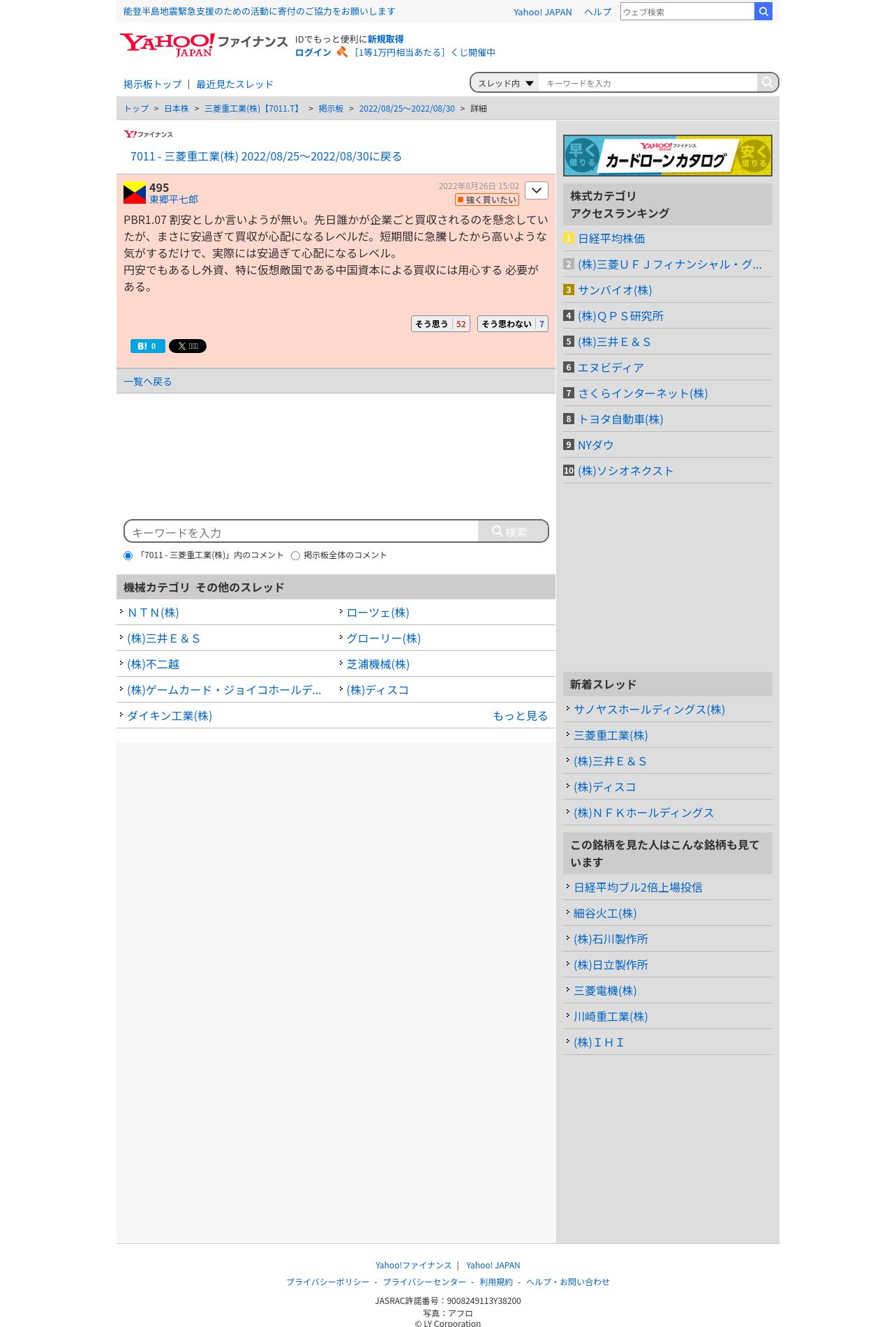The image size is (896, 1327).
Task: Click the そう思わない disagree button
Action: tap(513, 324)
